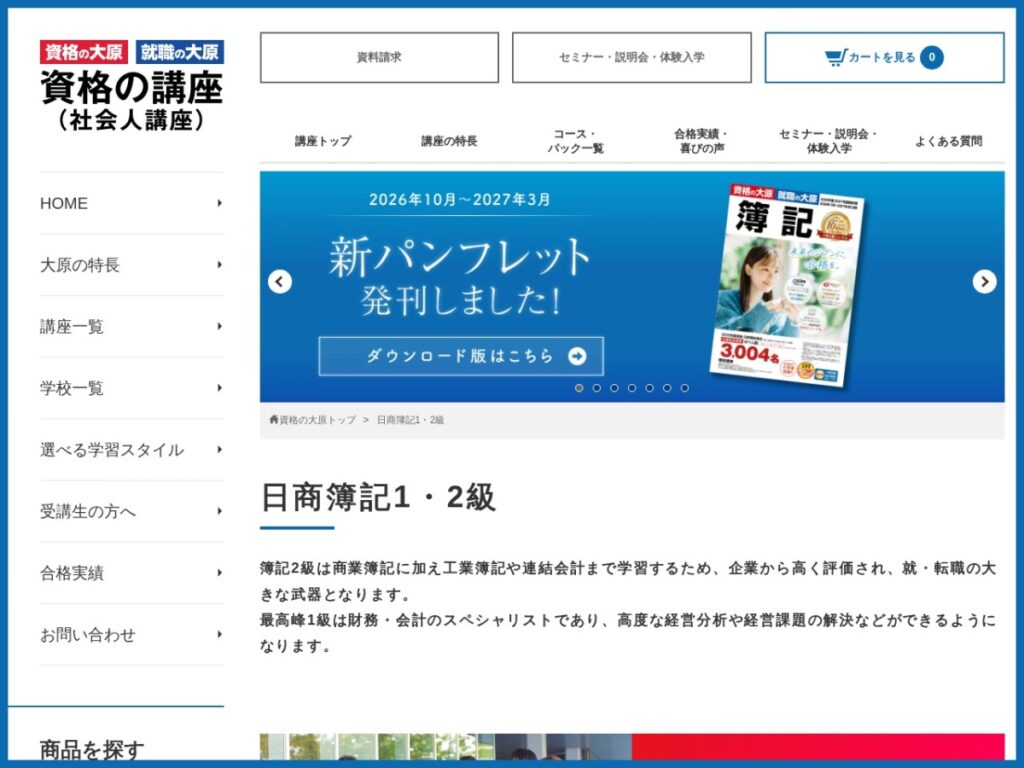Select the second carousel dot
1024x768 pixels.
[597, 388]
